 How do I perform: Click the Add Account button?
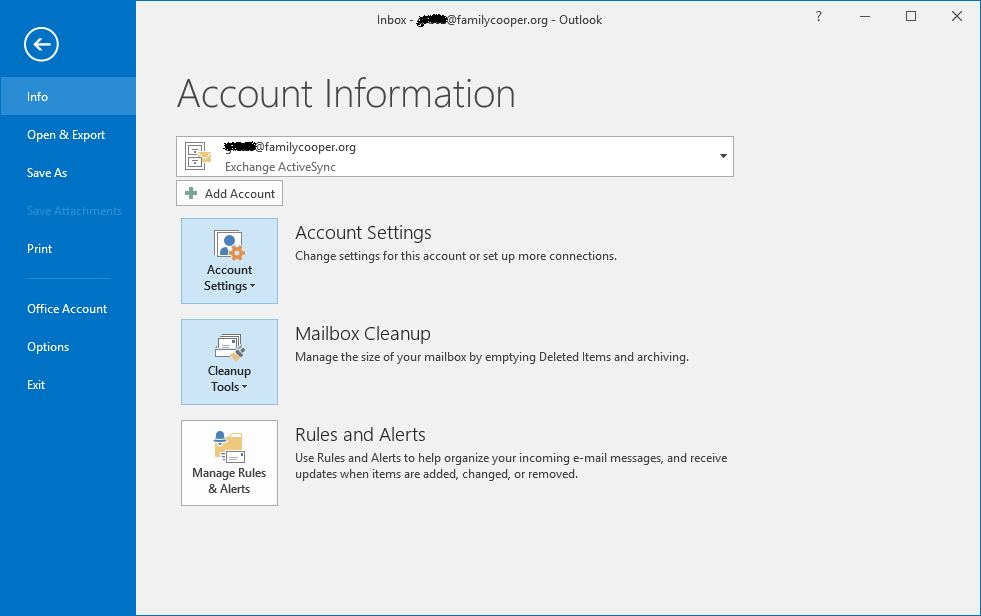click(229, 193)
